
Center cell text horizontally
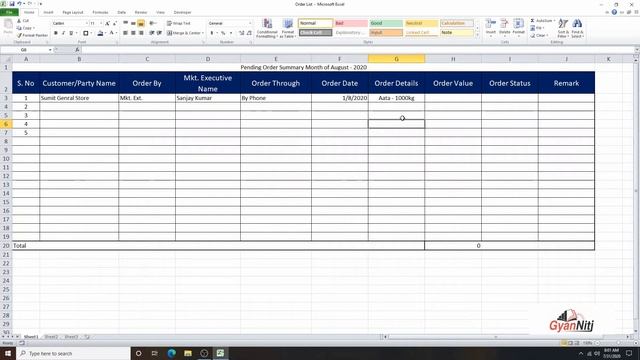coord(133,33)
